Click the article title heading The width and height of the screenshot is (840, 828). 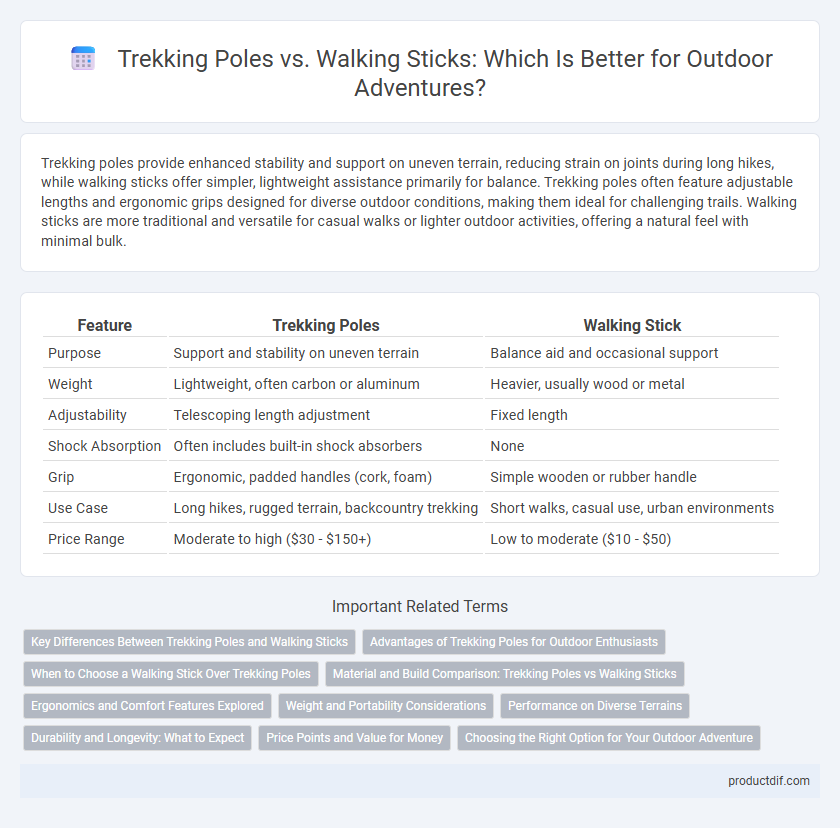pos(445,73)
